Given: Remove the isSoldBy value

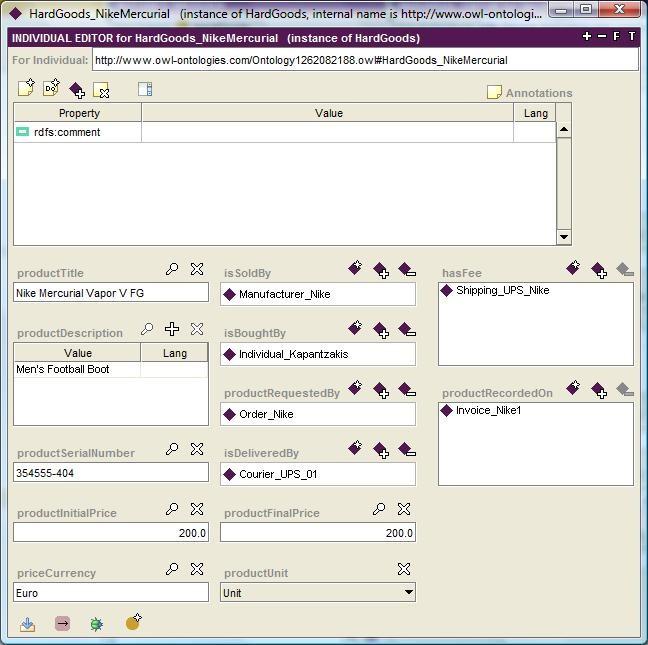Looking at the screenshot, I should point(407,269).
